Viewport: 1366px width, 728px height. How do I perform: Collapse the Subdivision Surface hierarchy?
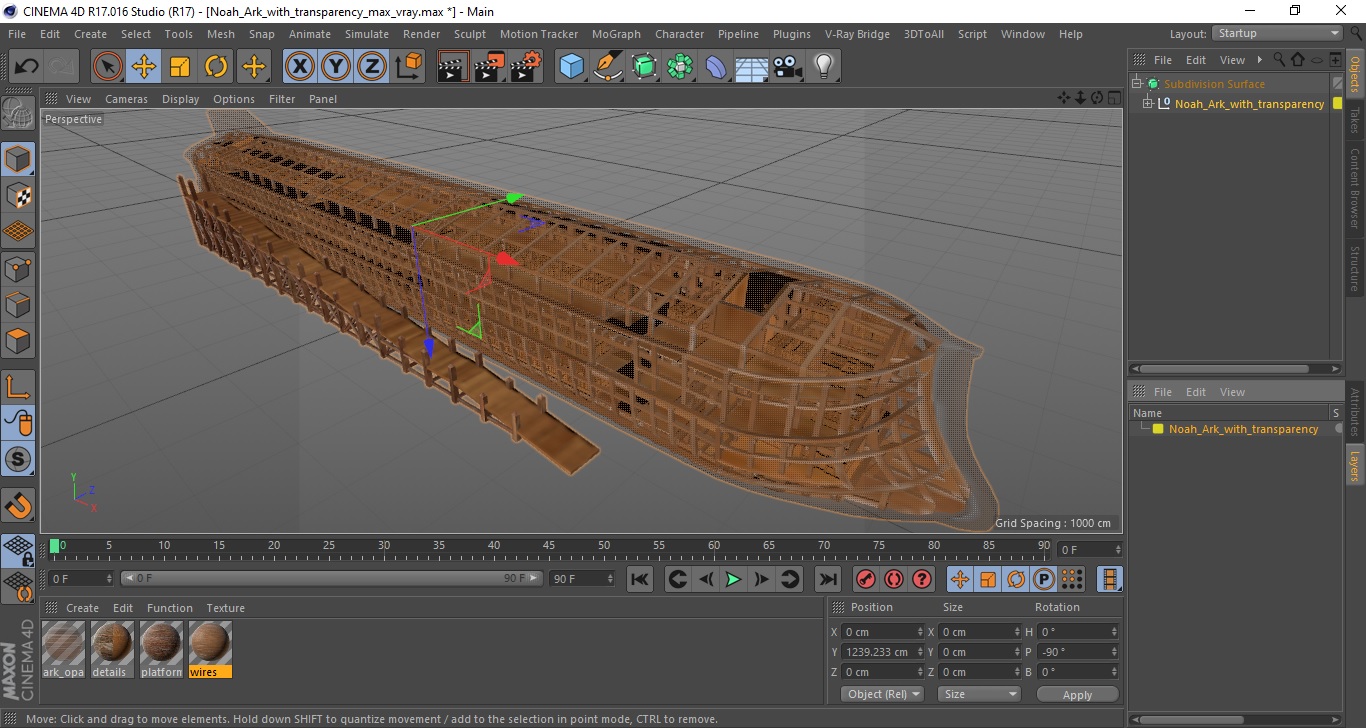(x=1137, y=84)
